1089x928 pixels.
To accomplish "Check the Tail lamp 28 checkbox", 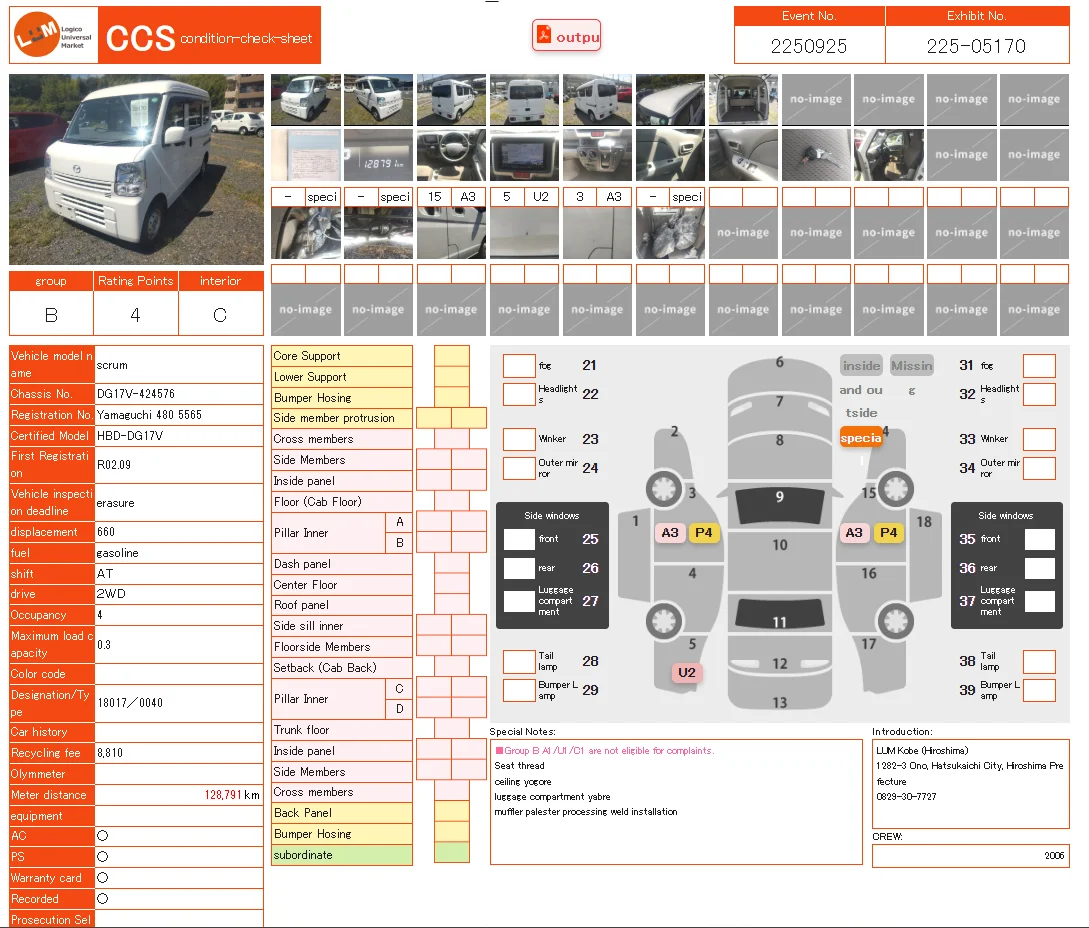I will [x=519, y=661].
